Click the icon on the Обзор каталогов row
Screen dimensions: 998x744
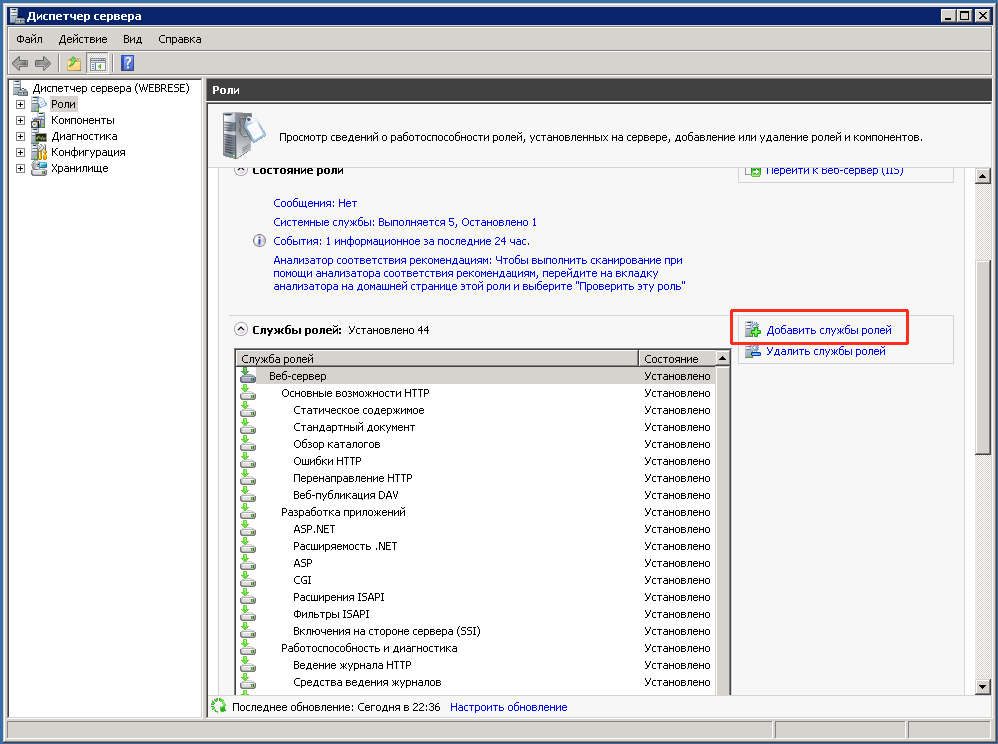(248, 444)
